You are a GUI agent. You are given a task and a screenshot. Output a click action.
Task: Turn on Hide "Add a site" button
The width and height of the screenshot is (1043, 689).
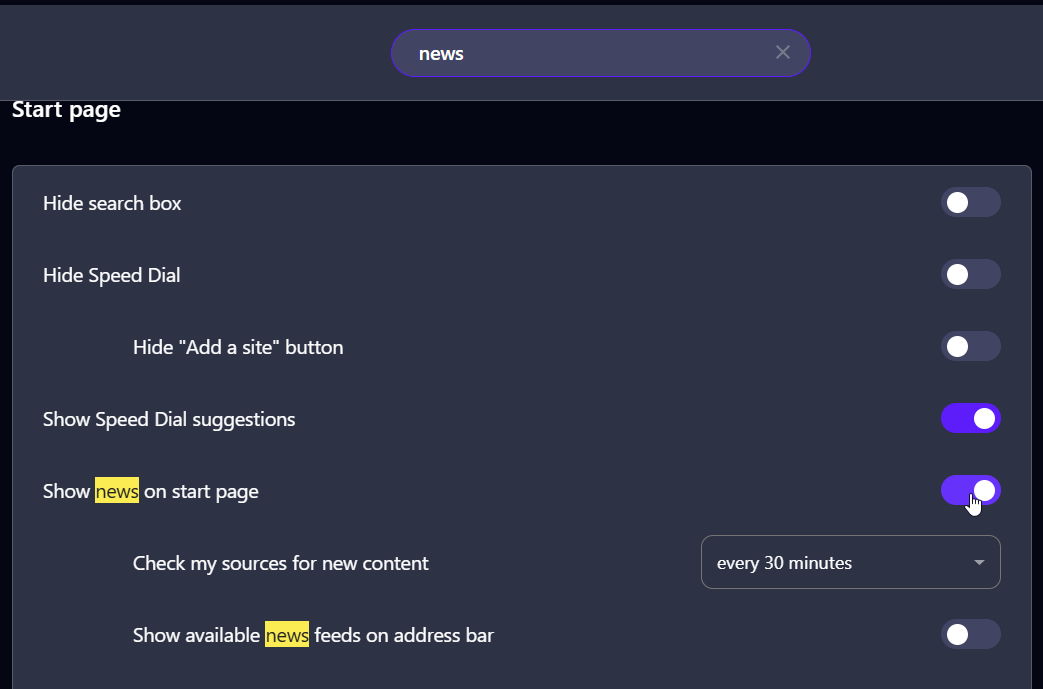(970, 347)
